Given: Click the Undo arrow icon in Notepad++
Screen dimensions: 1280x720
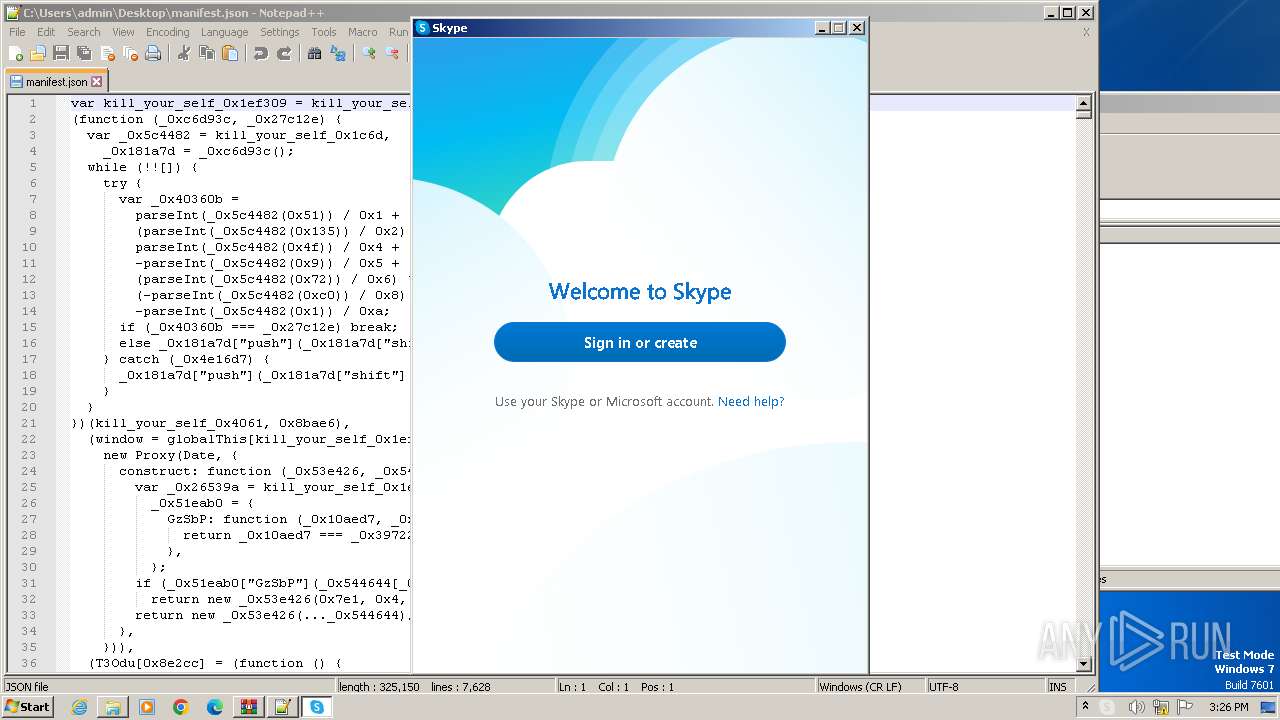Looking at the screenshot, I should 261,54.
